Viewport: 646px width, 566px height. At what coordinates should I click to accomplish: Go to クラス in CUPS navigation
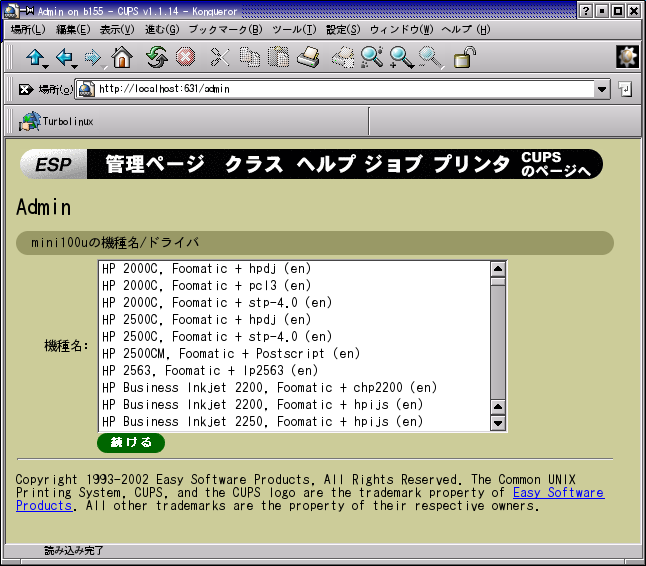pos(254,164)
